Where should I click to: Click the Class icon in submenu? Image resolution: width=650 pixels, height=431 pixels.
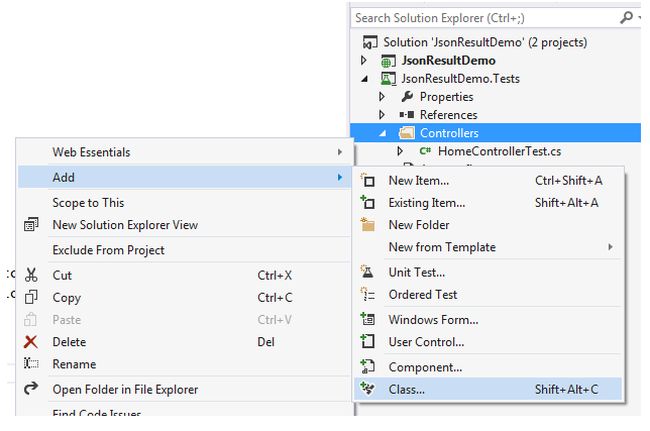(x=368, y=389)
